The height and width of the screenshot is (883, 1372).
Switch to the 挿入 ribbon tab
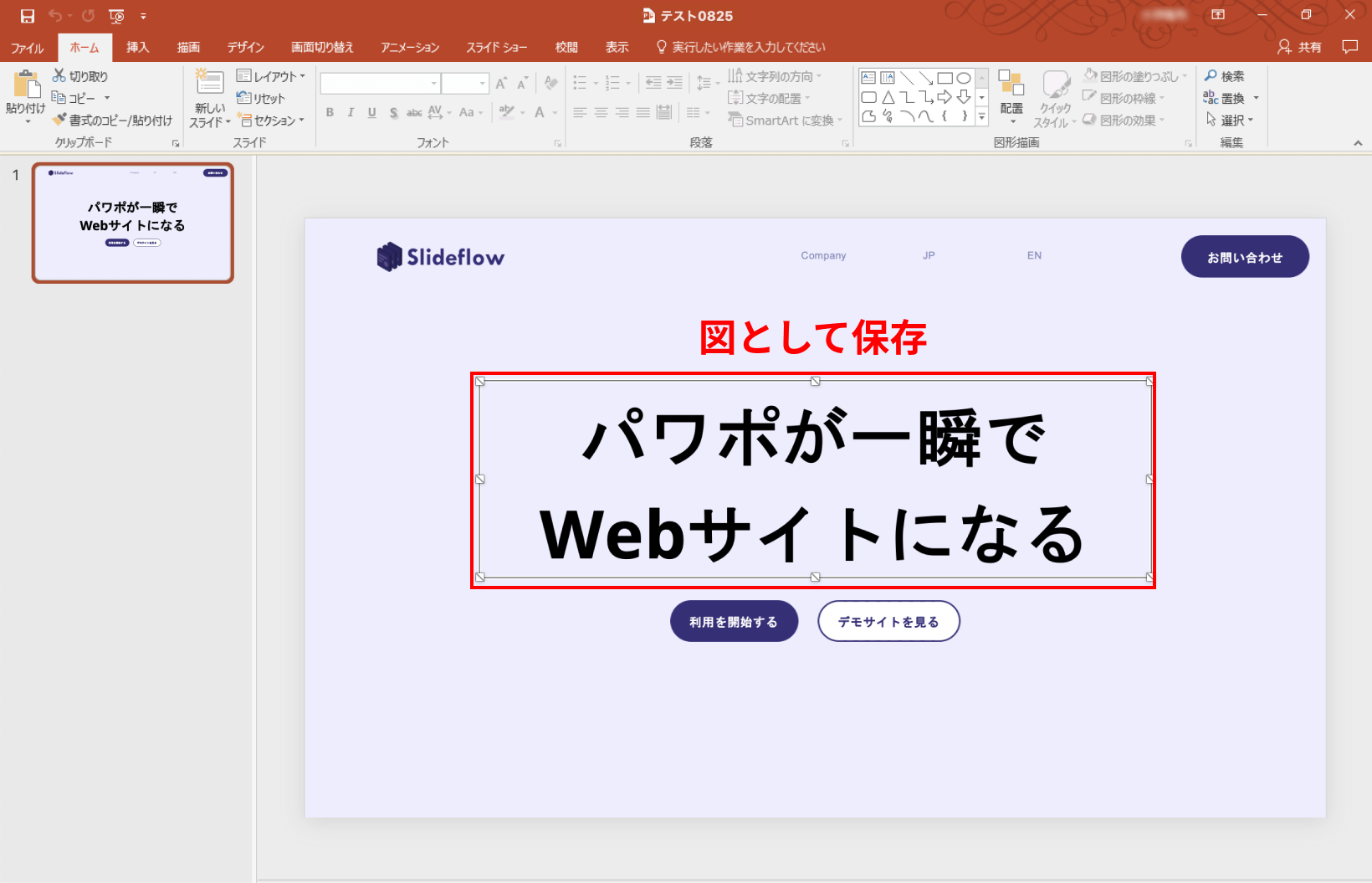click(x=138, y=47)
